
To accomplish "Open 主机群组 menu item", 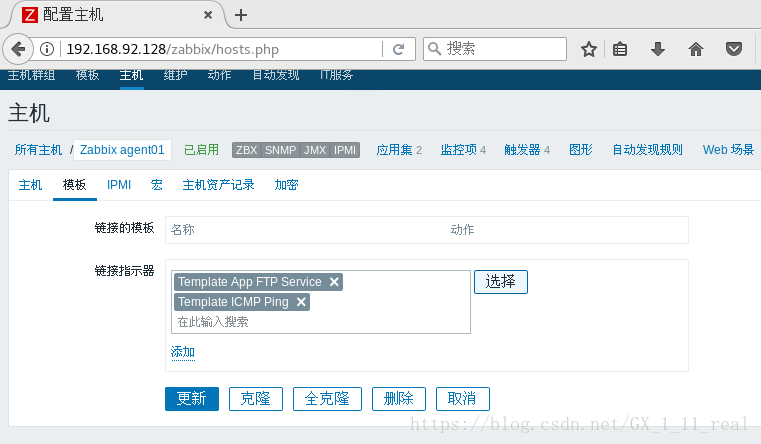I will [x=32, y=75].
